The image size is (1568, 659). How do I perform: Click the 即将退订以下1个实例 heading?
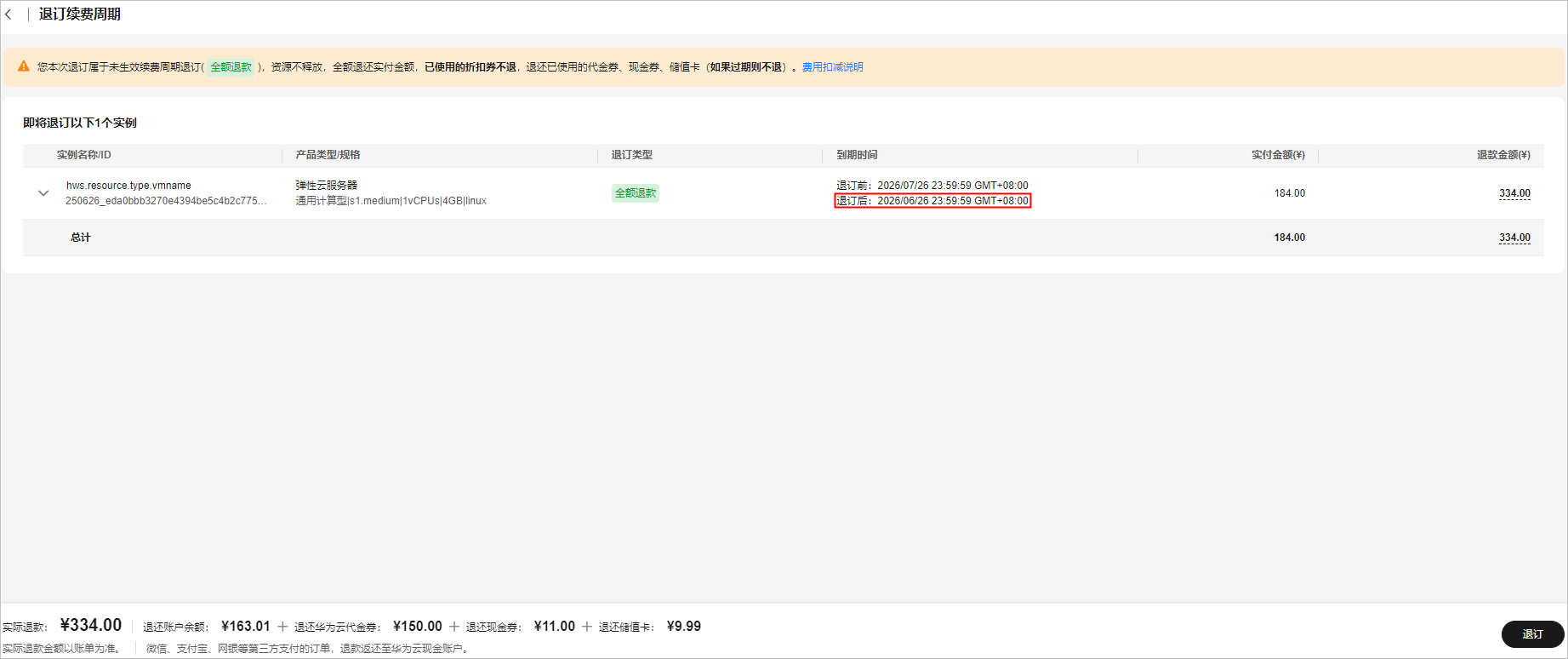pos(80,123)
